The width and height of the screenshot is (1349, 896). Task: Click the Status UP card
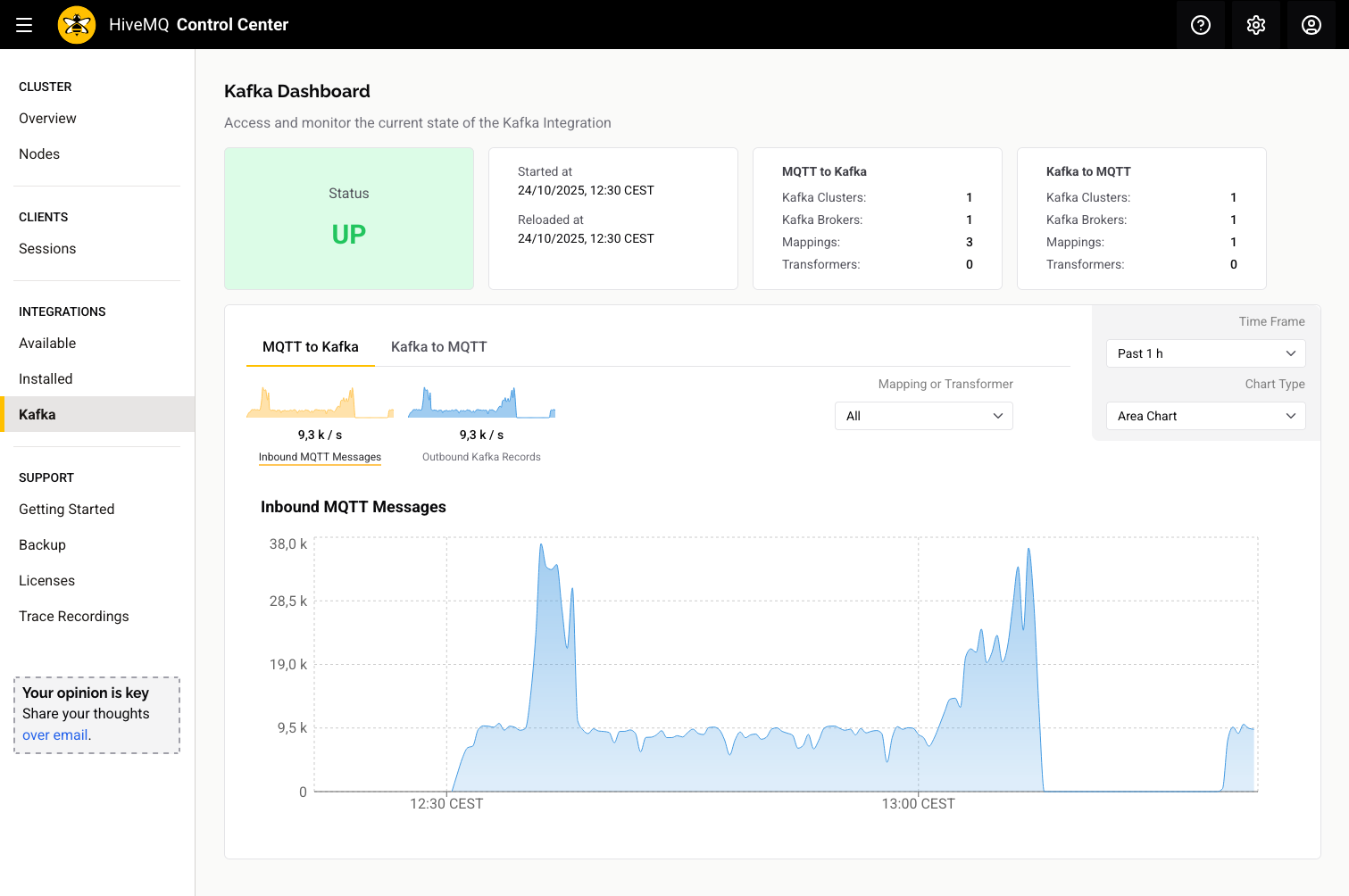click(349, 219)
